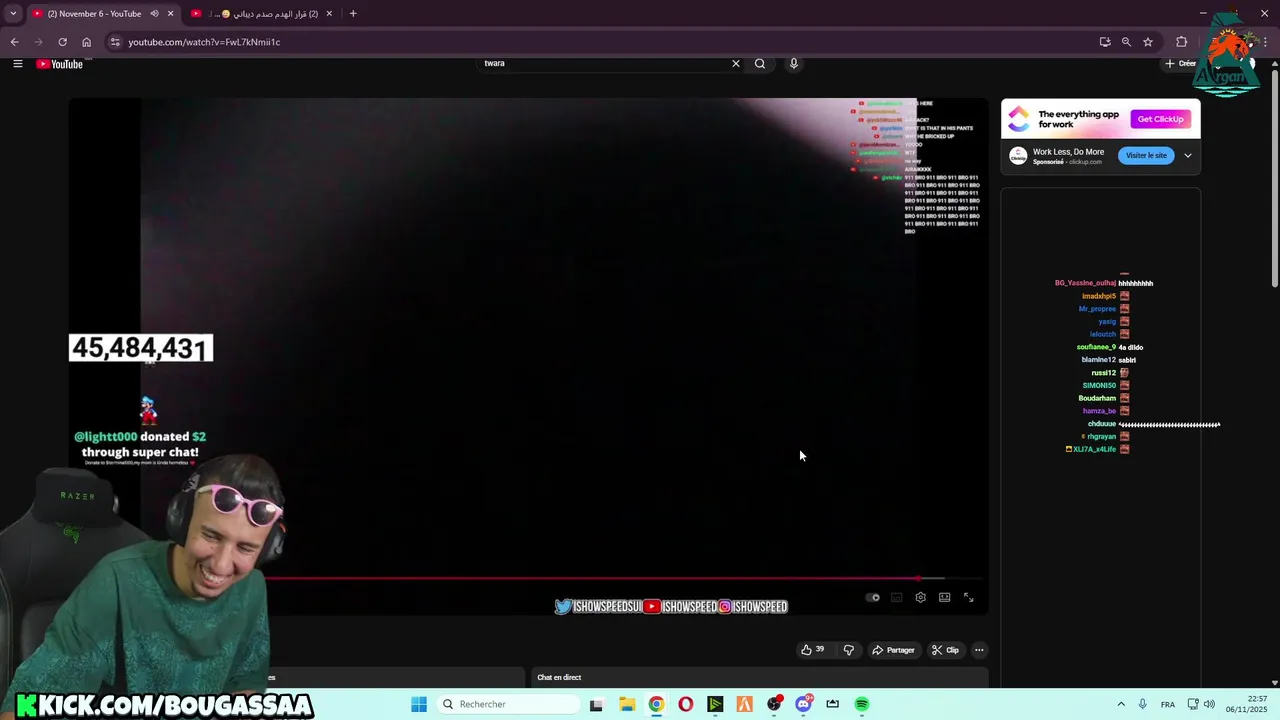Open the volume tray icon

[1210, 704]
